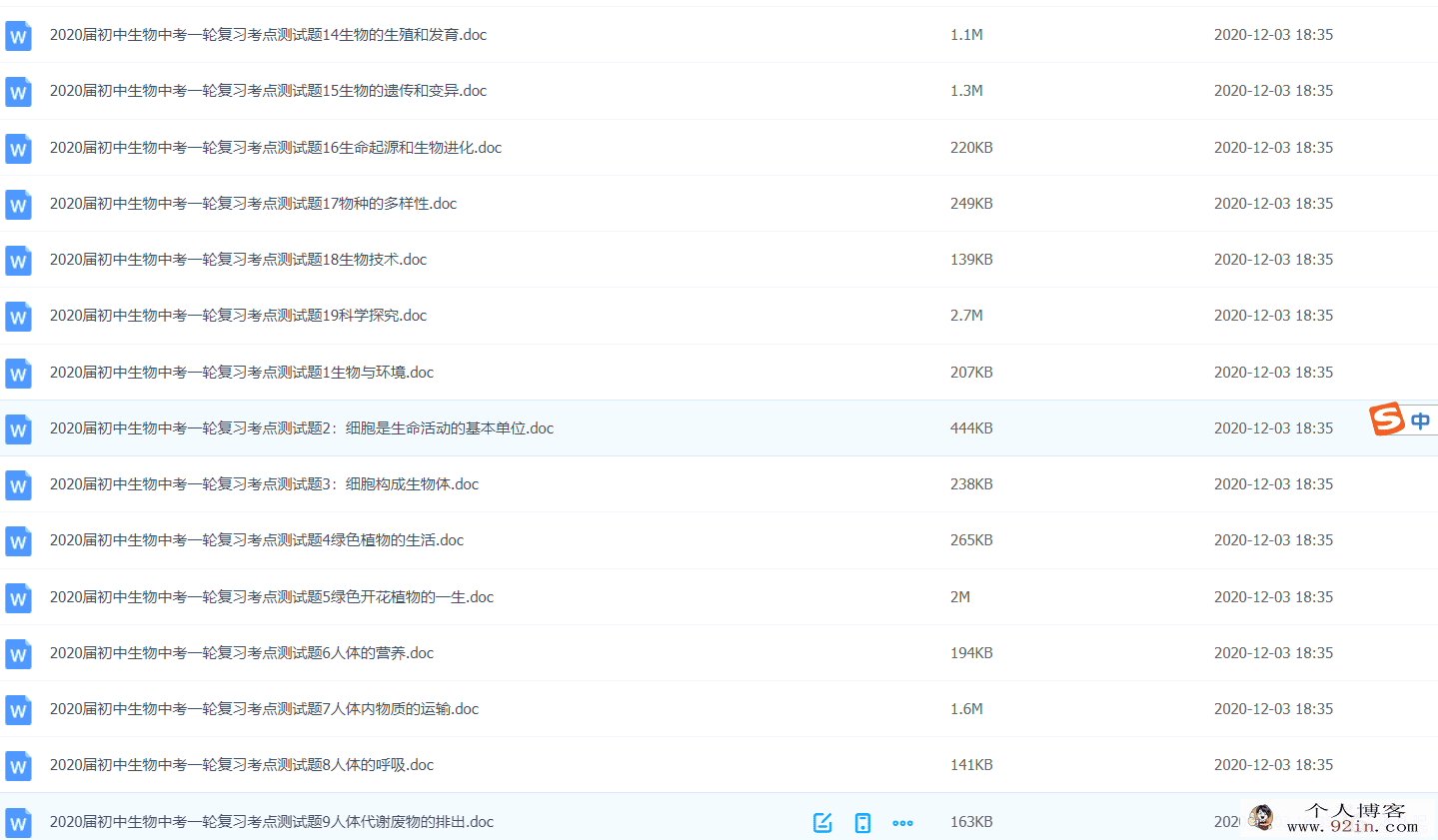Open file 测试题14生物的生殖和发育.doc

coord(268,34)
